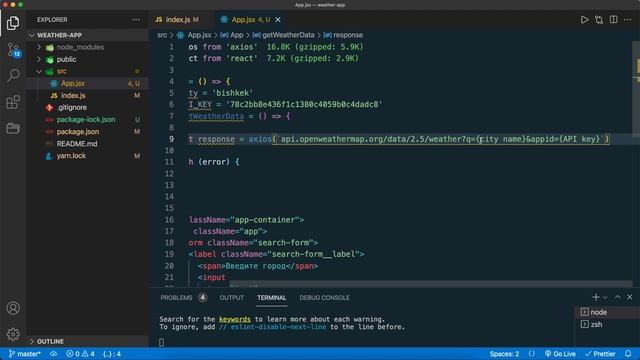Click the 'bishkek' string on line 5

click(x=233, y=93)
